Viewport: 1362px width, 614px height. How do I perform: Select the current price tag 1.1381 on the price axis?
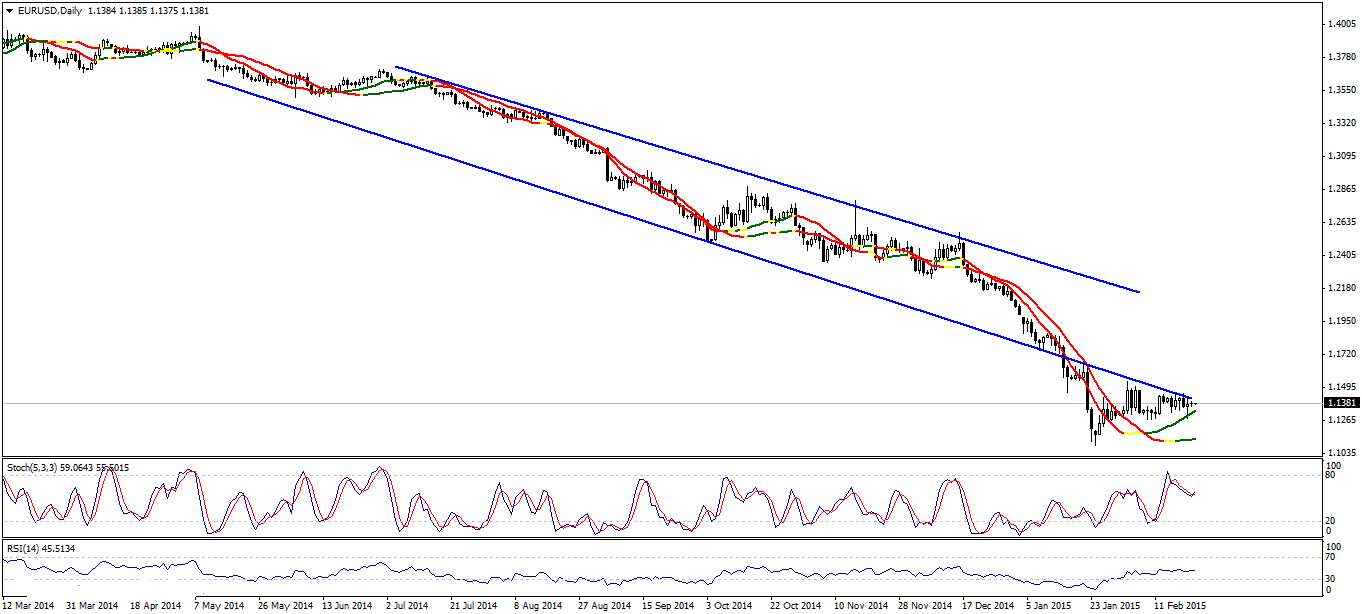point(1341,403)
